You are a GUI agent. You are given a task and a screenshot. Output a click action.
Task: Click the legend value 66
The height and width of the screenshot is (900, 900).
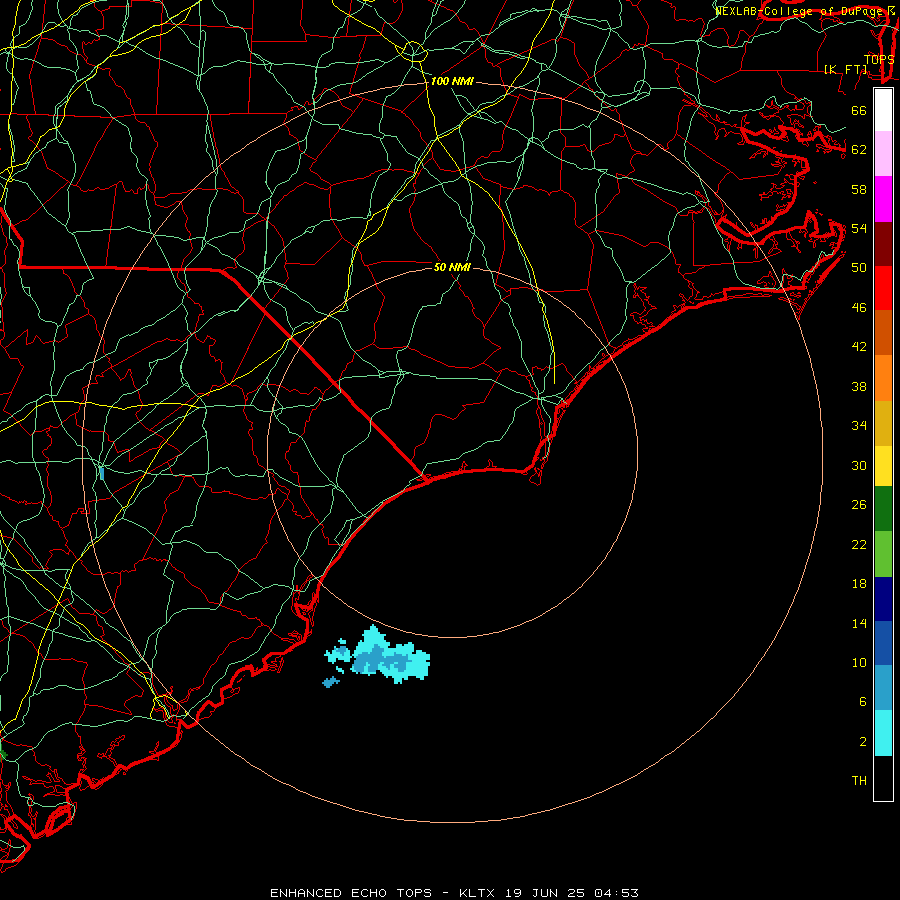859,110
